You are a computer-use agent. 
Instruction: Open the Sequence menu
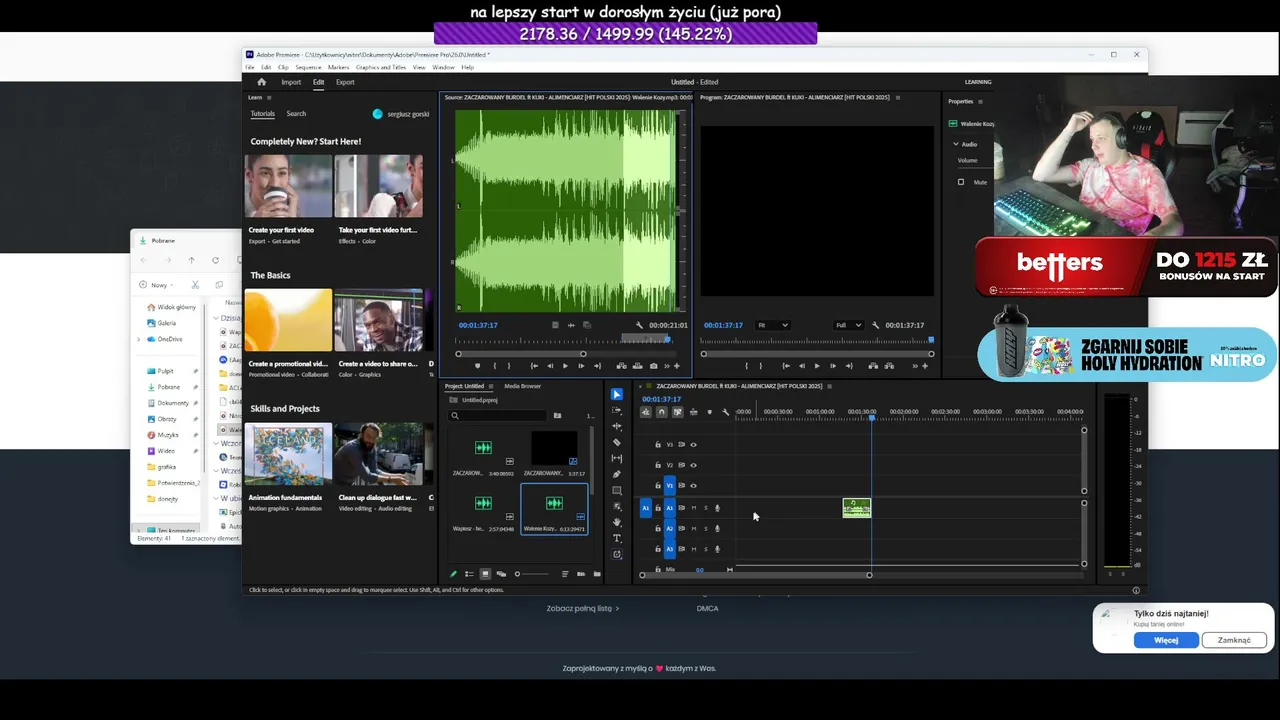(308, 67)
